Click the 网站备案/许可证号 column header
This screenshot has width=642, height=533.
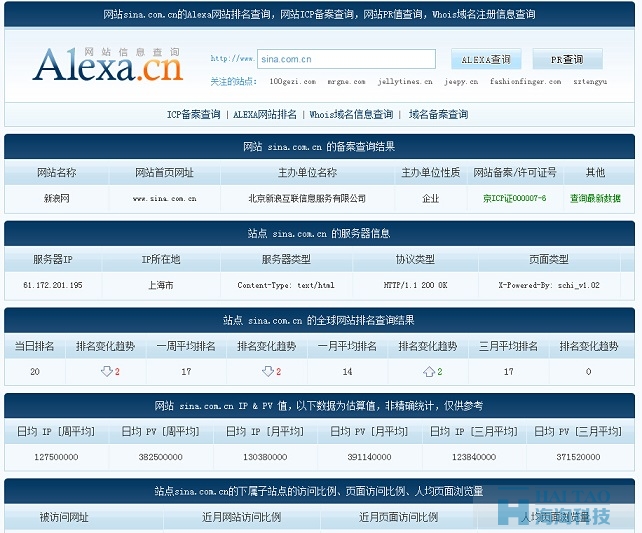[515, 172]
